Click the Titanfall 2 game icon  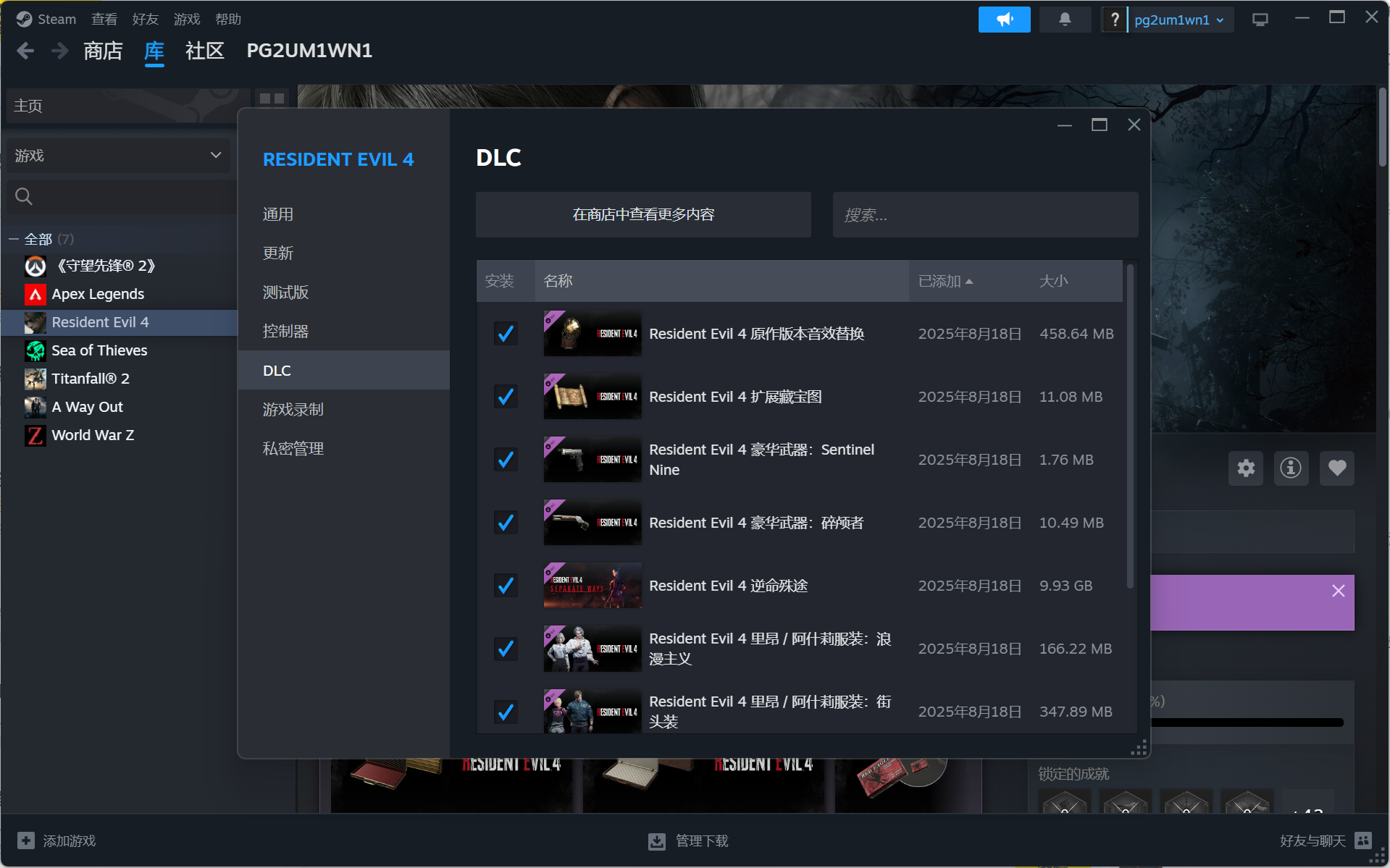35,379
